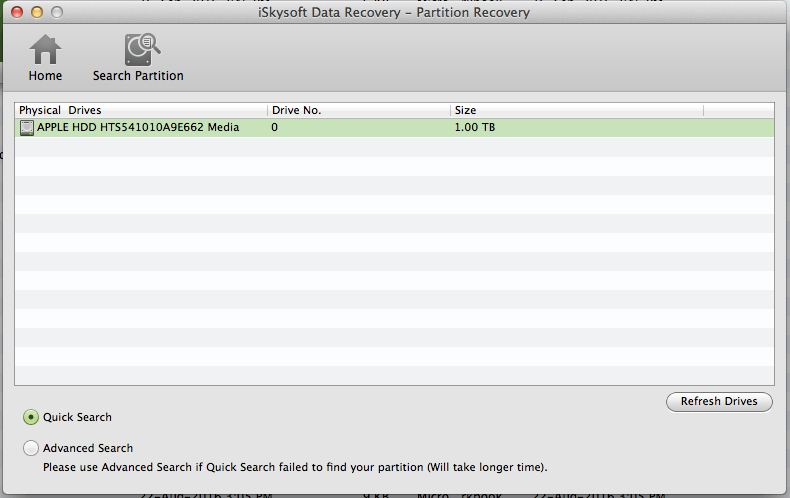The width and height of the screenshot is (790, 498).
Task: Sort by the Size column header
Action: coord(577,110)
